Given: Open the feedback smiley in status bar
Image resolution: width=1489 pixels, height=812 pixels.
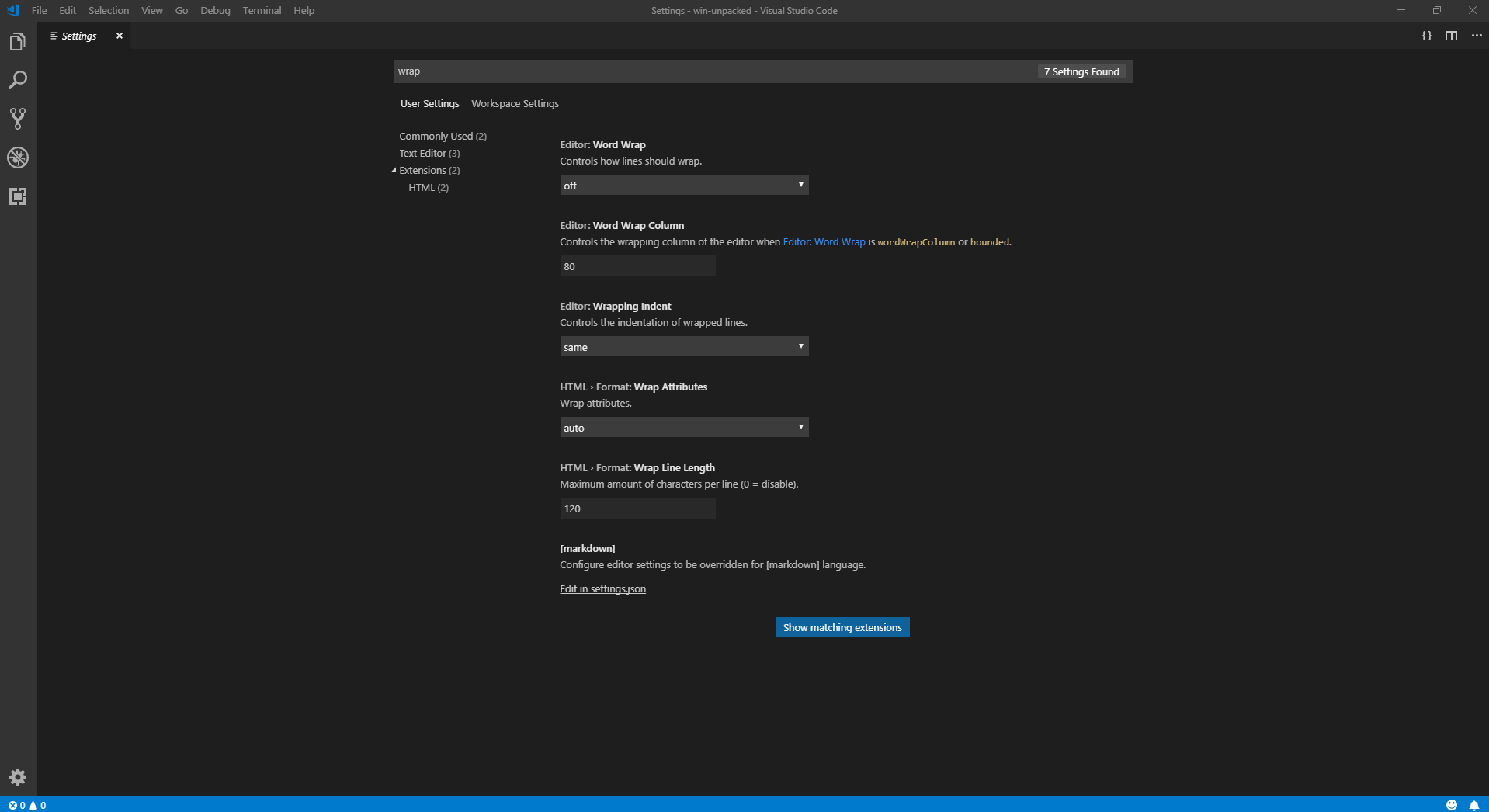Looking at the screenshot, I should tap(1452, 805).
